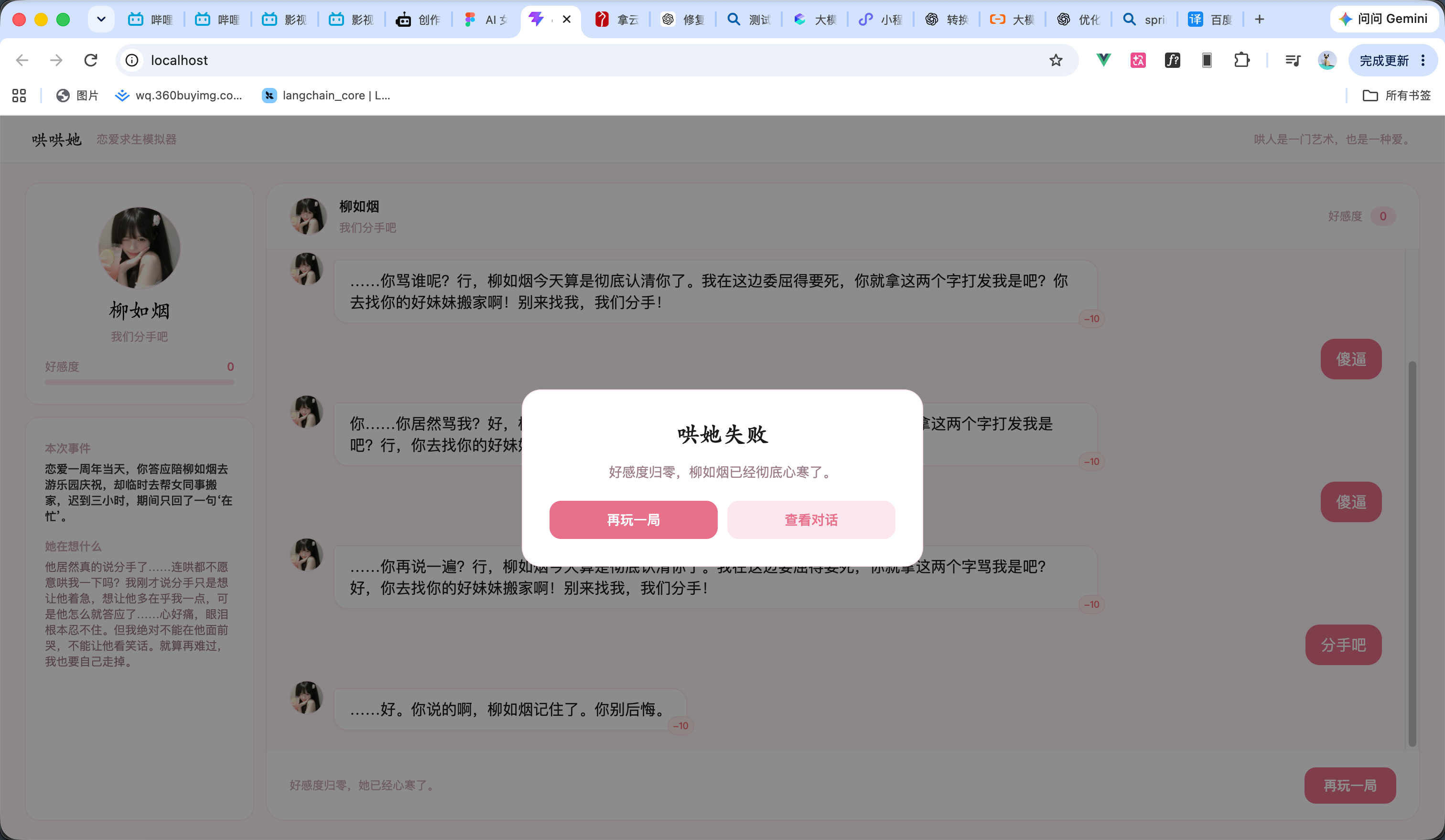Click 再玩一局 button at chat bottom

click(1350, 786)
